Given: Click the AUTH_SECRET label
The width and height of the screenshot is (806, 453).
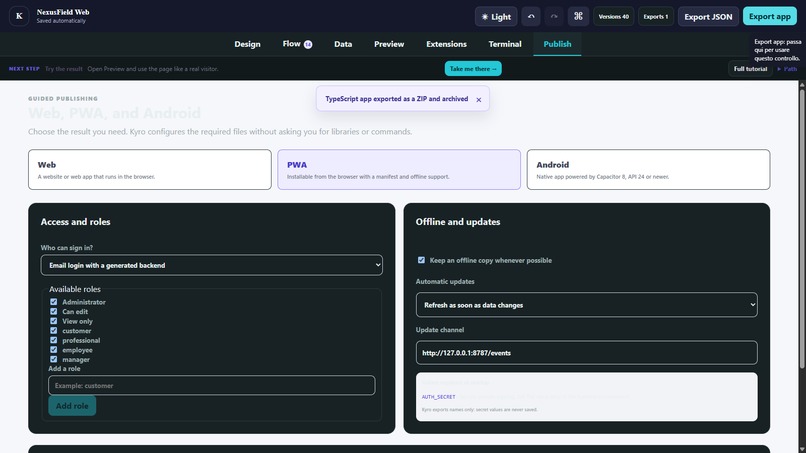Looking at the screenshot, I should tap(438, 397).
